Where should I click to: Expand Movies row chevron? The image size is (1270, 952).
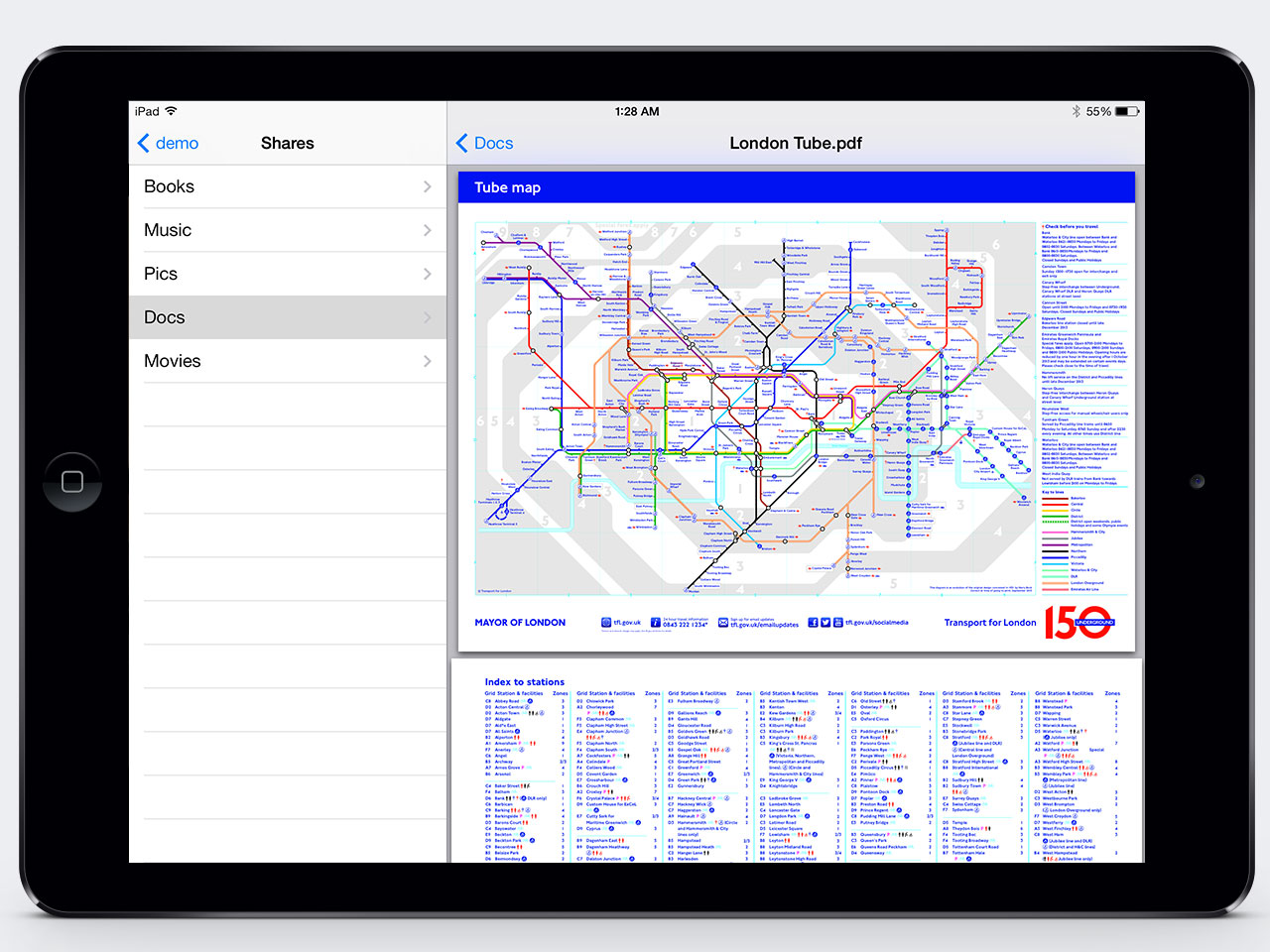click(x=428, y=361)
